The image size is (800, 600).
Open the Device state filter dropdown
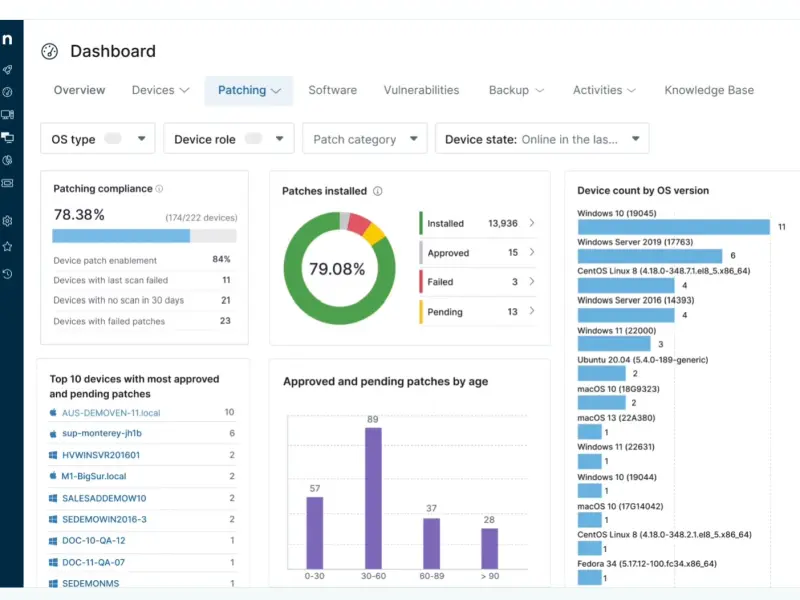[x=541, y=139]
